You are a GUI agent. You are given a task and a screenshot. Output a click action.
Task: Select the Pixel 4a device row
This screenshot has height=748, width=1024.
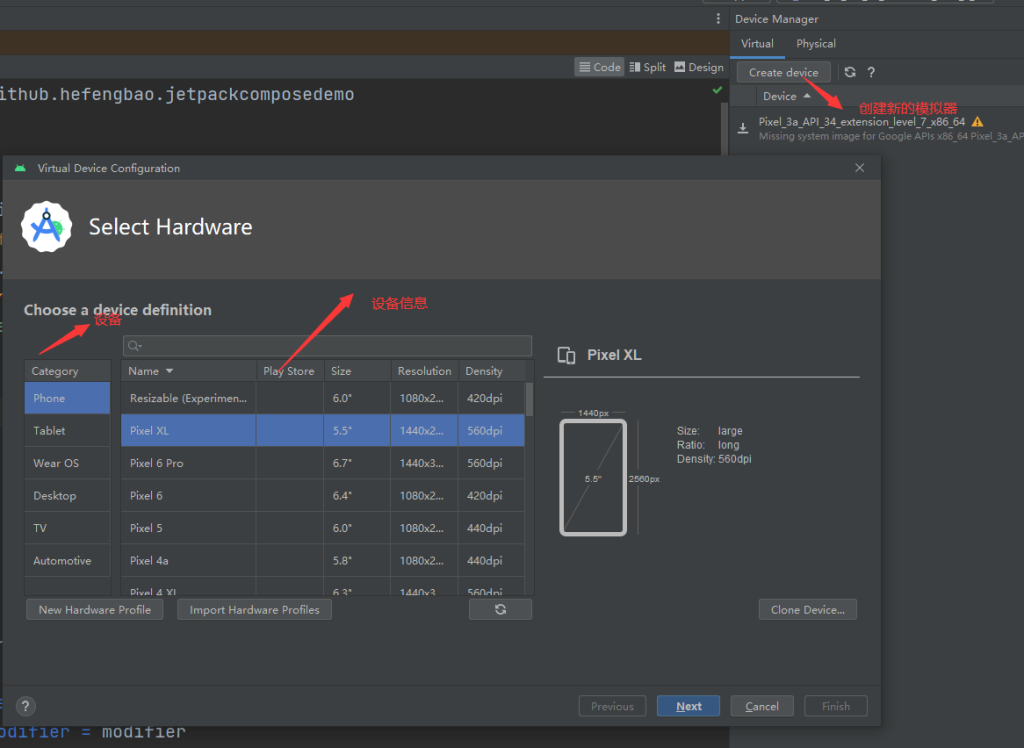(x=323, y=561)
